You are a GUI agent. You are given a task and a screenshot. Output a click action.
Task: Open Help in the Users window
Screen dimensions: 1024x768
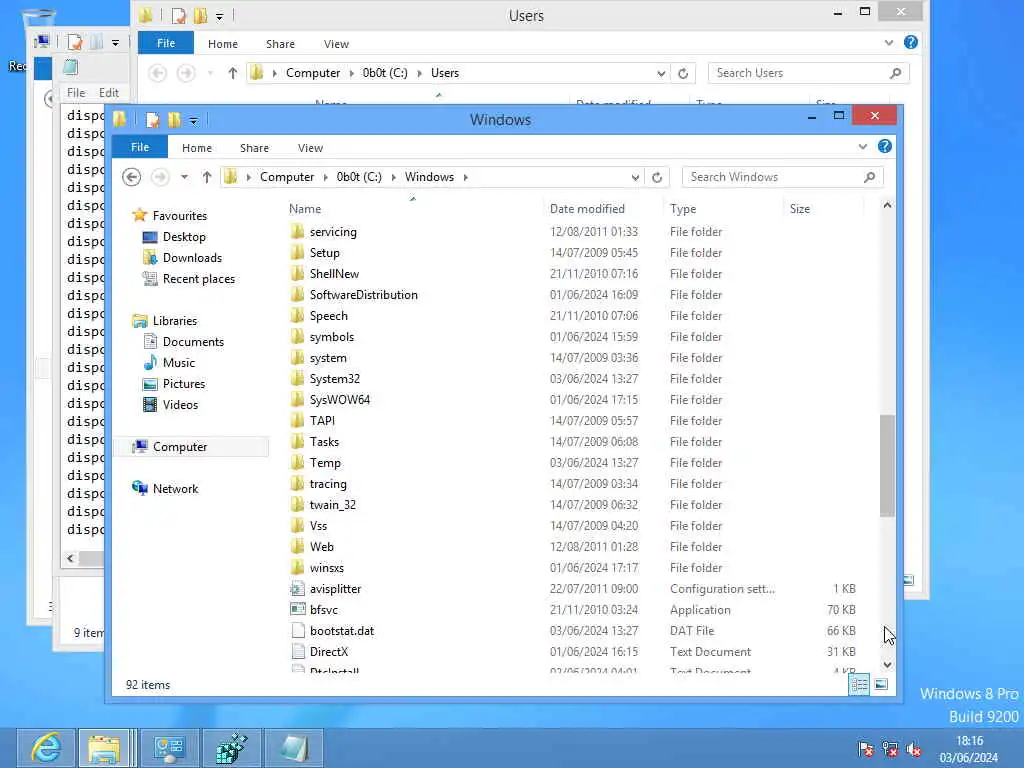click(911, 42)
